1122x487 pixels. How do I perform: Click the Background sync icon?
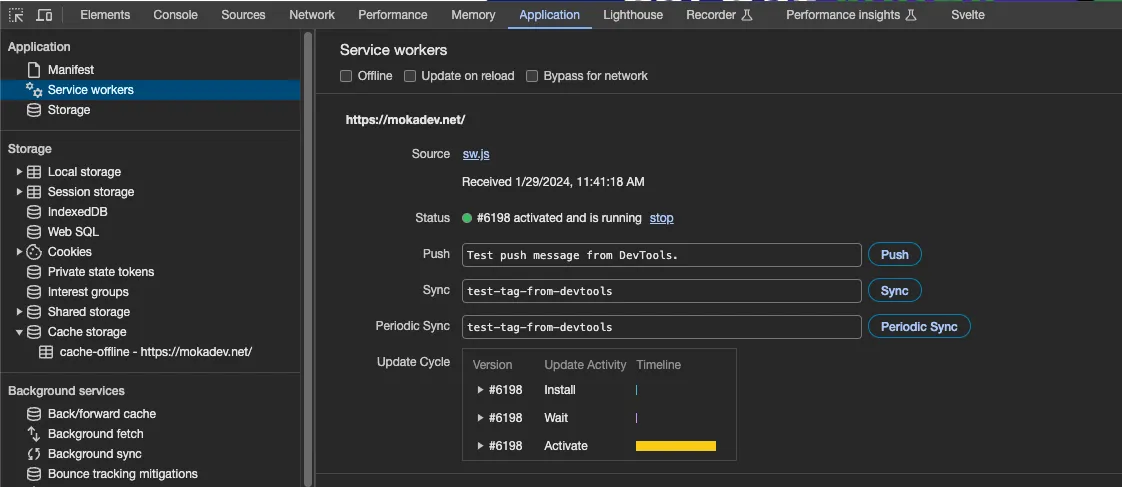coord(34,454)
